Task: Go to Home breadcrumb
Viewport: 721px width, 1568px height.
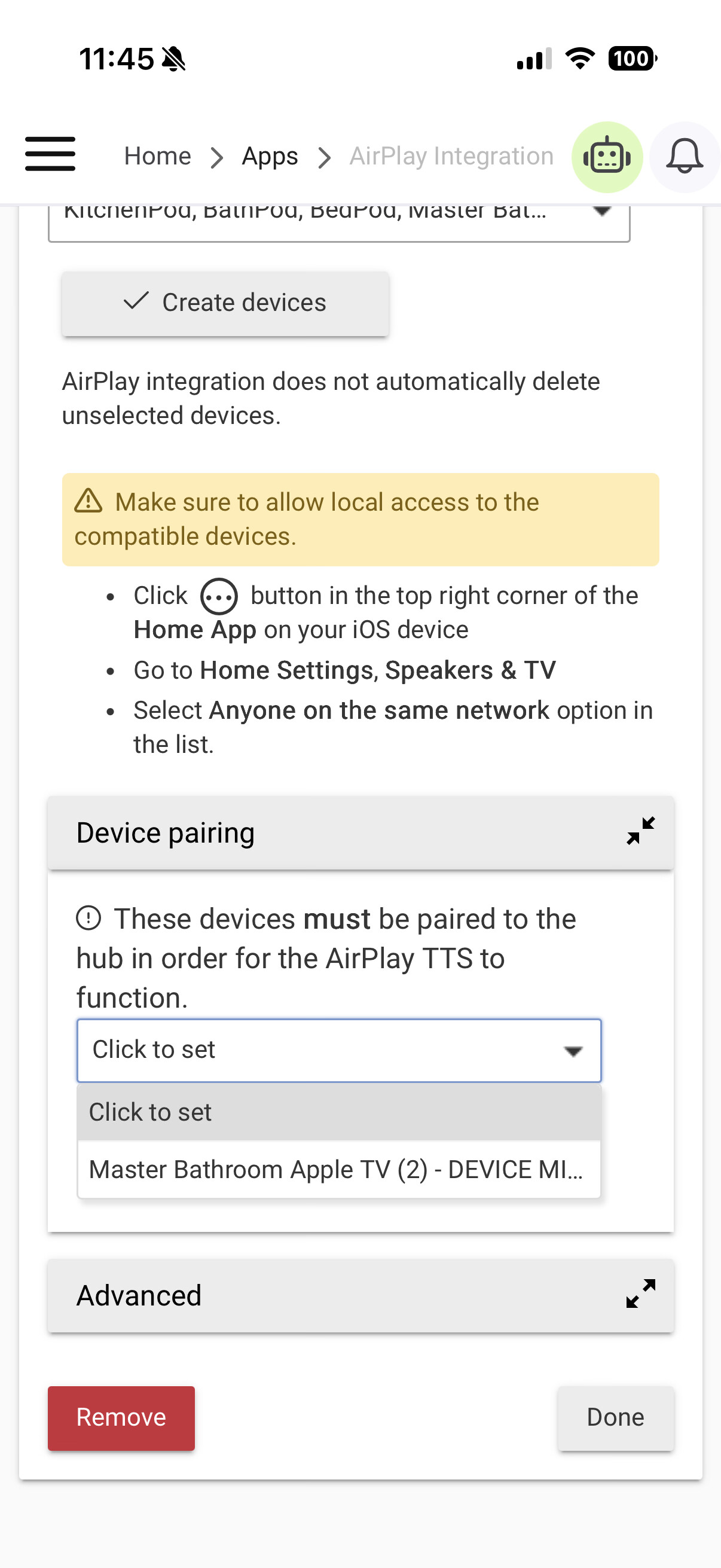Action: coord(158,157)
